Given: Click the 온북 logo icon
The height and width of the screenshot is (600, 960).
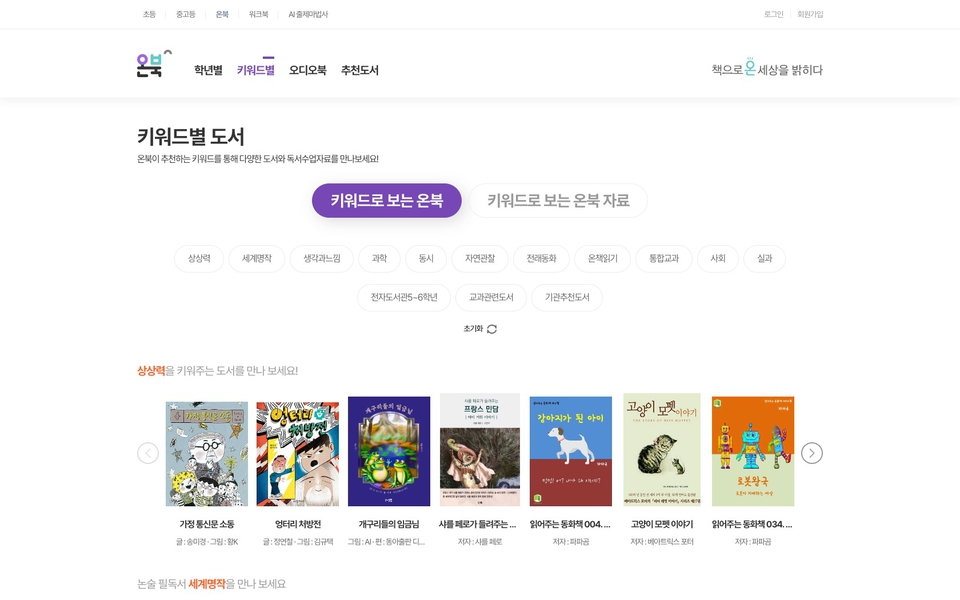Looking at the screenshot, I should point(153,65).
